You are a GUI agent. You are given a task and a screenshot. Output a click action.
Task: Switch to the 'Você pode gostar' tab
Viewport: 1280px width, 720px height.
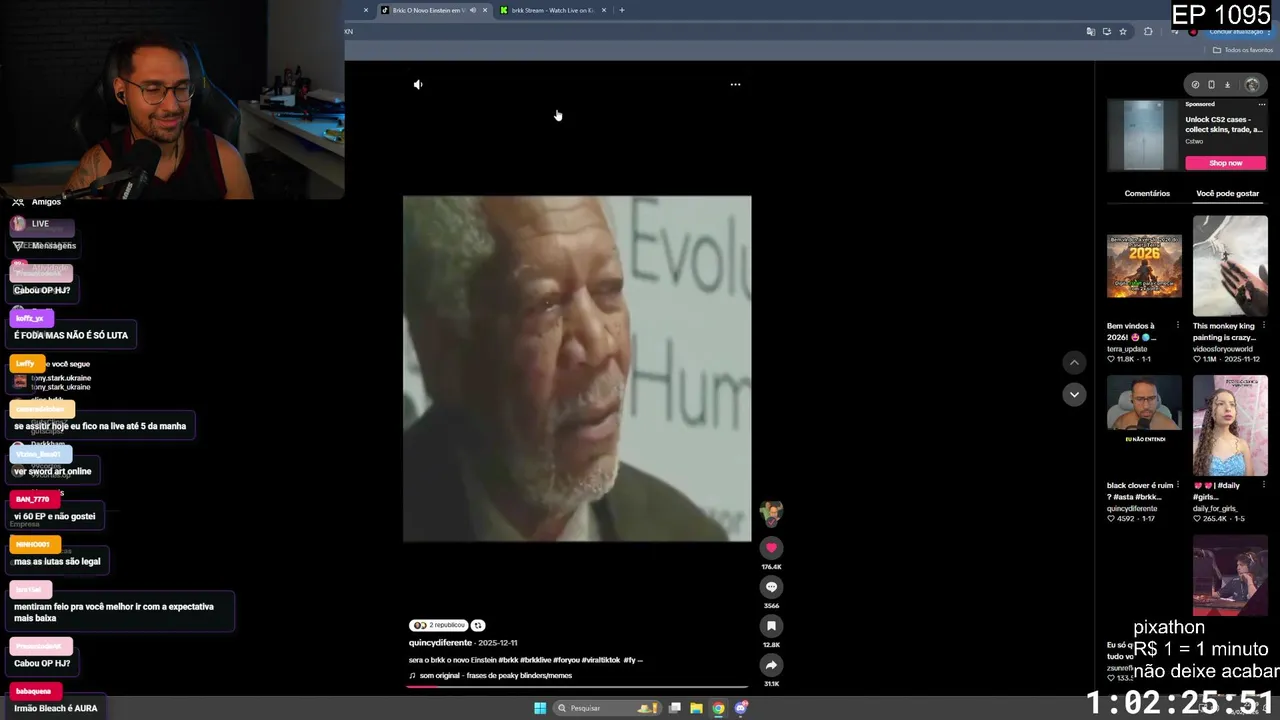click(1227, 193)
